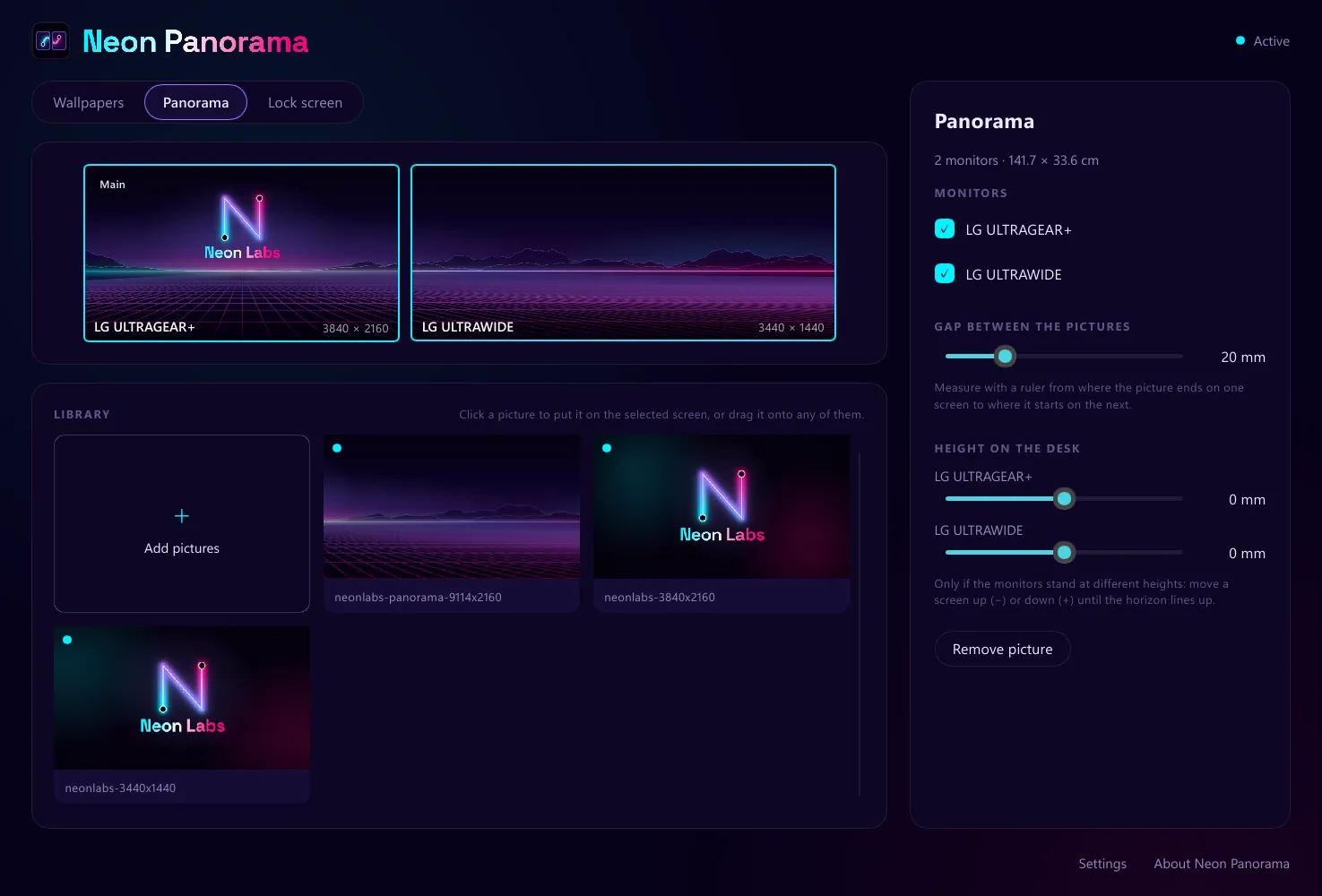Click the Main label on the monitor preview
The width and height of the screenshot is (1322, 896).
pos(112,185)
